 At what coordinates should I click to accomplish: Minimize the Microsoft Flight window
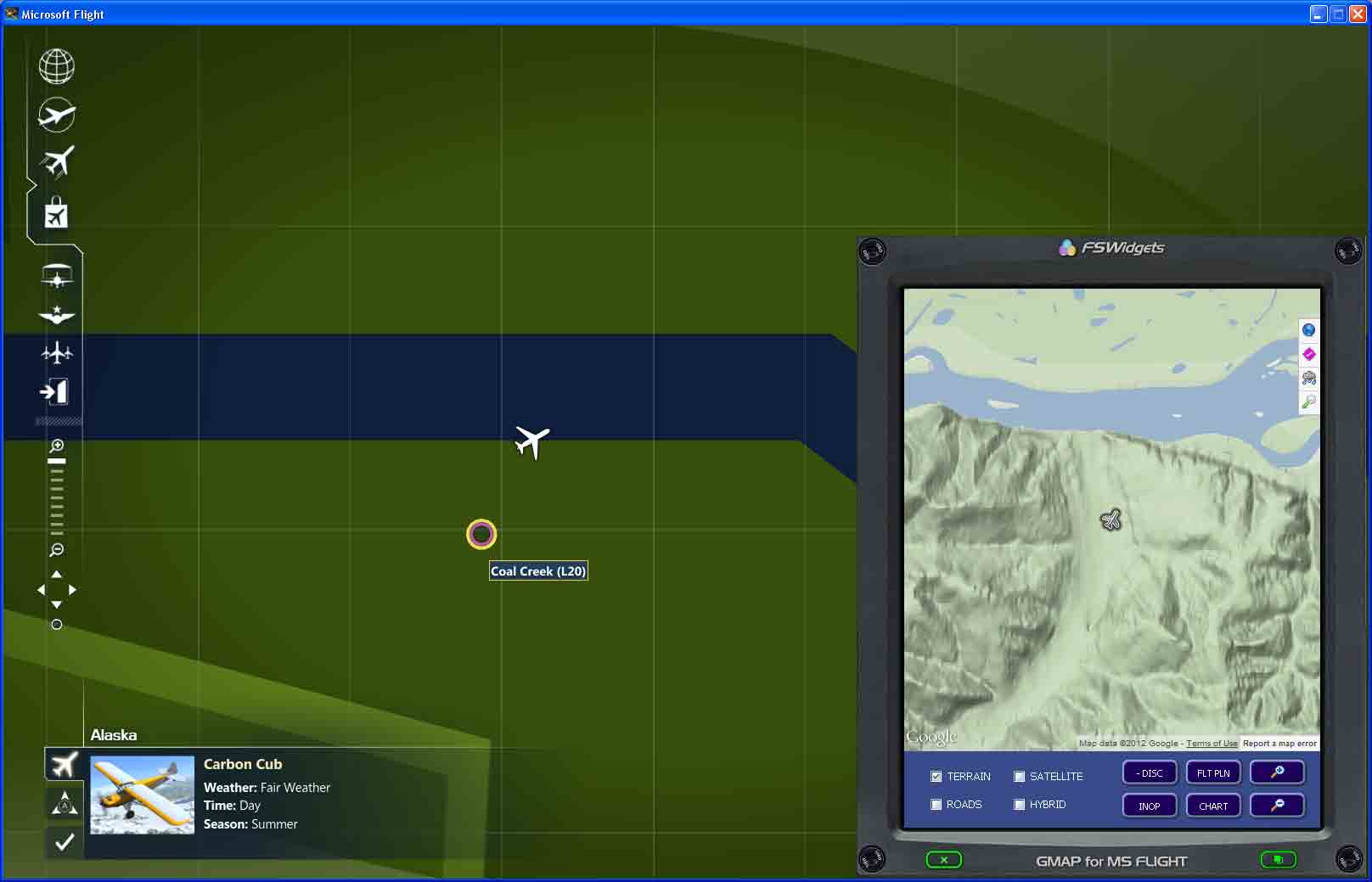(1319, 14)
